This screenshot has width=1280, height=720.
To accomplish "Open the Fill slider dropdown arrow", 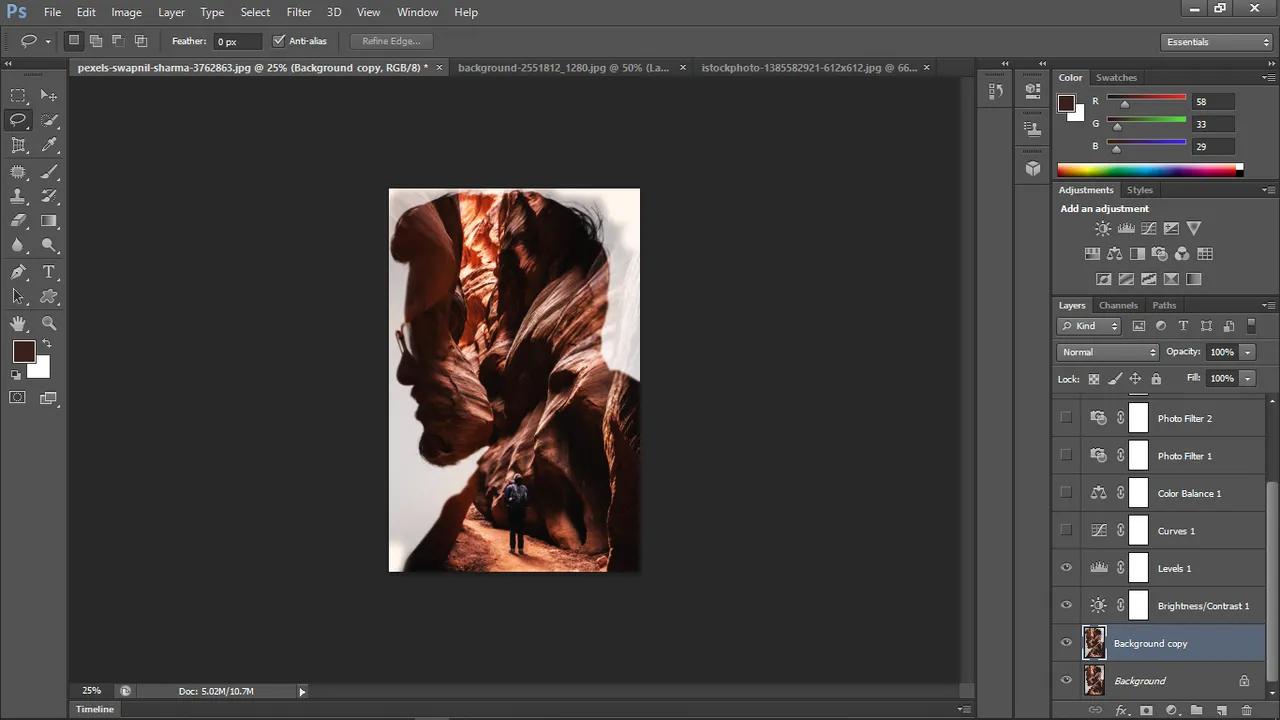I will pos(1247,379).
